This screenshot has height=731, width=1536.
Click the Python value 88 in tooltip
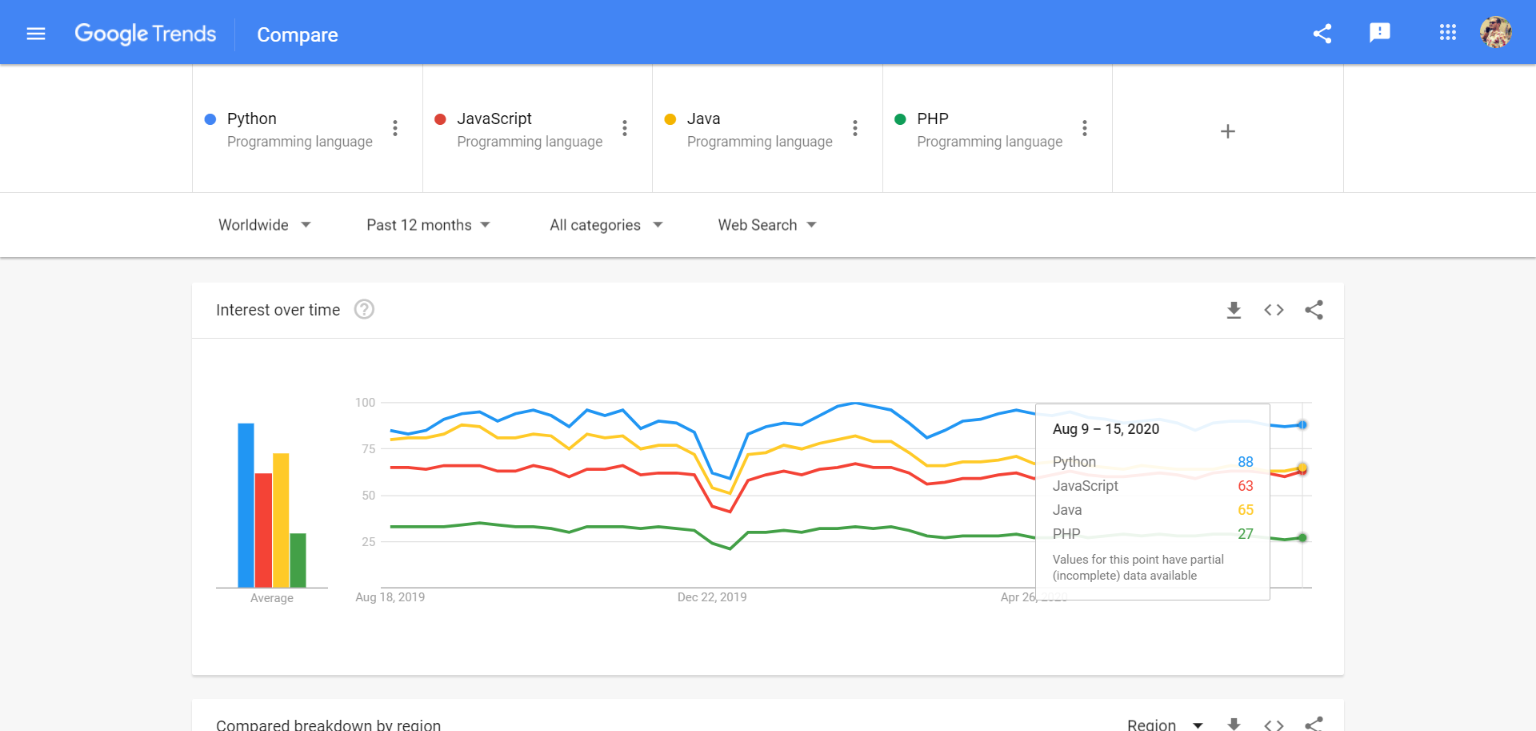(1245, 462)
